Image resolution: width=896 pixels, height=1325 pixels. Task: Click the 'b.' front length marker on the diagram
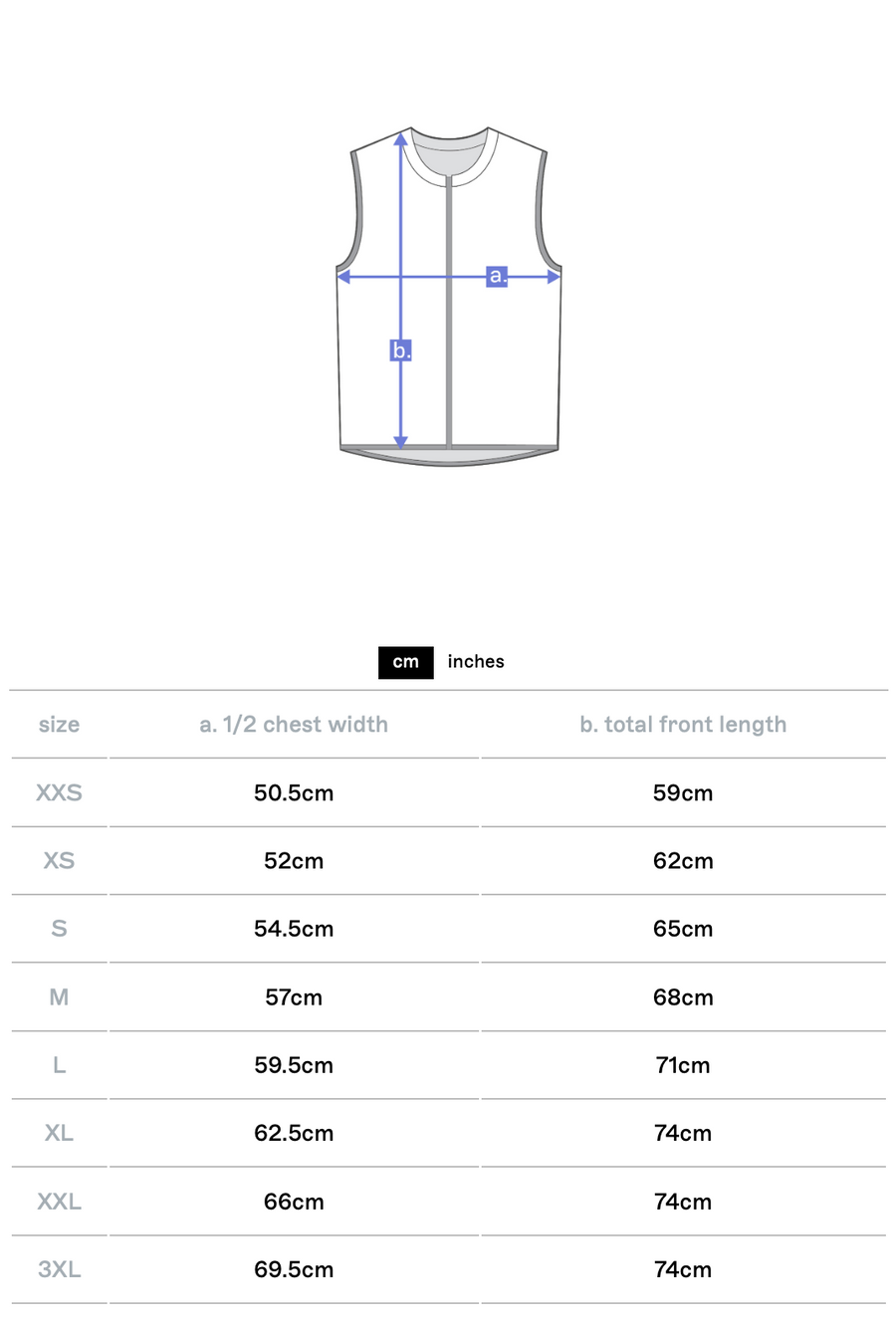click(x=400, y=350)
